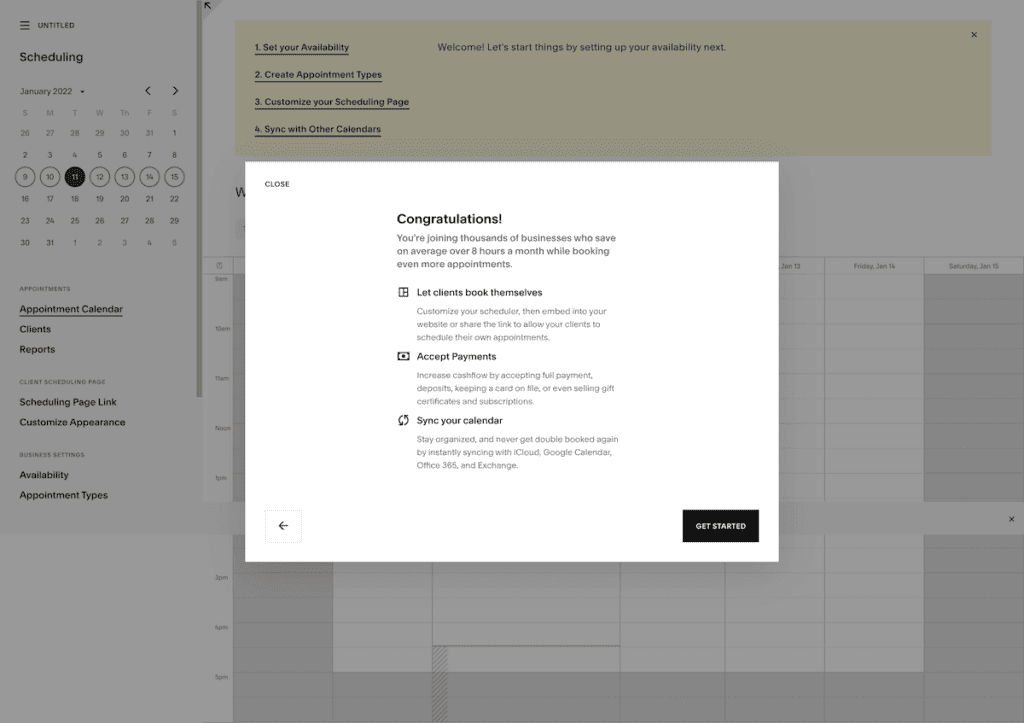1024x723 pixels.
Task: Open Appointment Calendar in sidebar
Action: point(71,309)
